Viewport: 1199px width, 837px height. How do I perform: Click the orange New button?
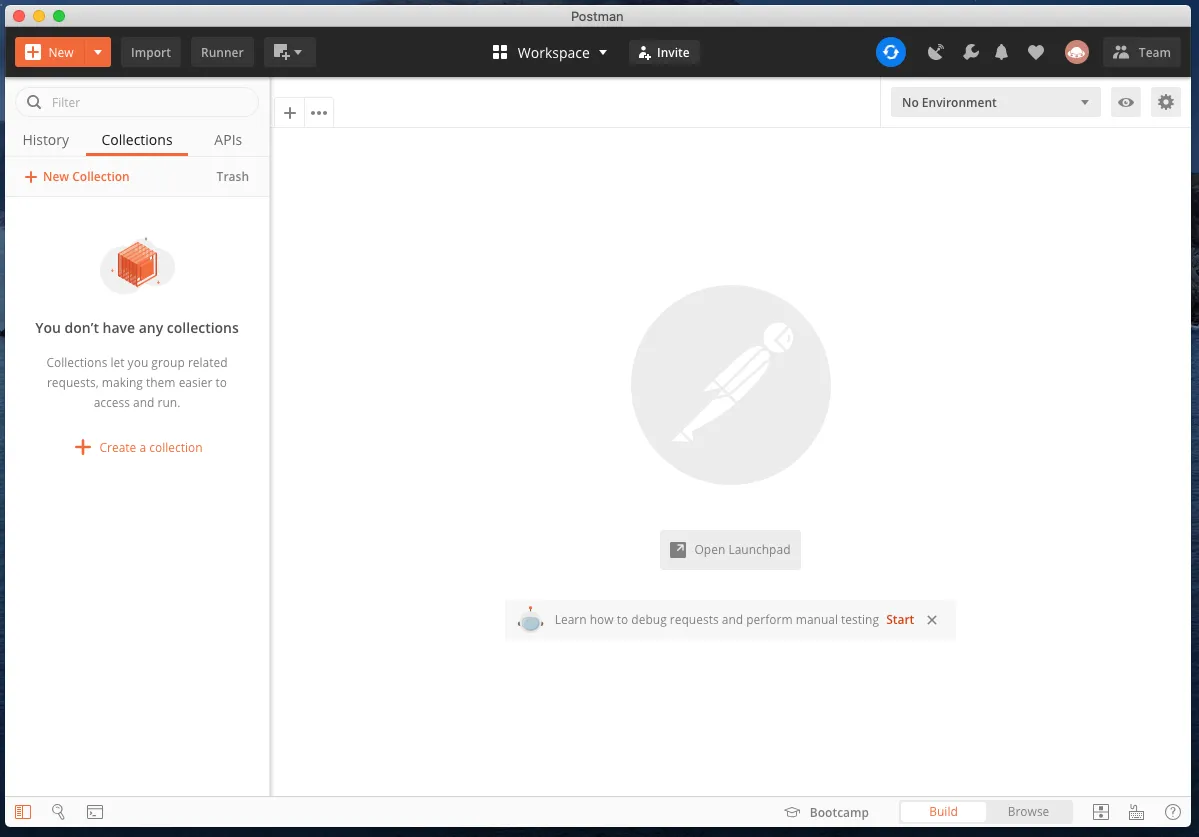click(x=50, y=52)
